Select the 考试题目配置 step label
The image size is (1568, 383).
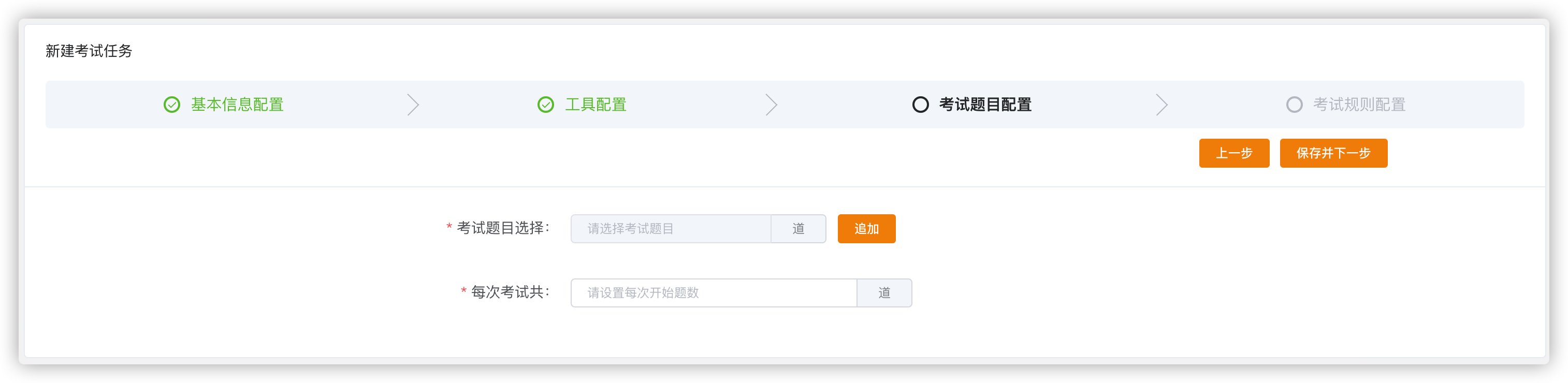[x=985, y=105]
